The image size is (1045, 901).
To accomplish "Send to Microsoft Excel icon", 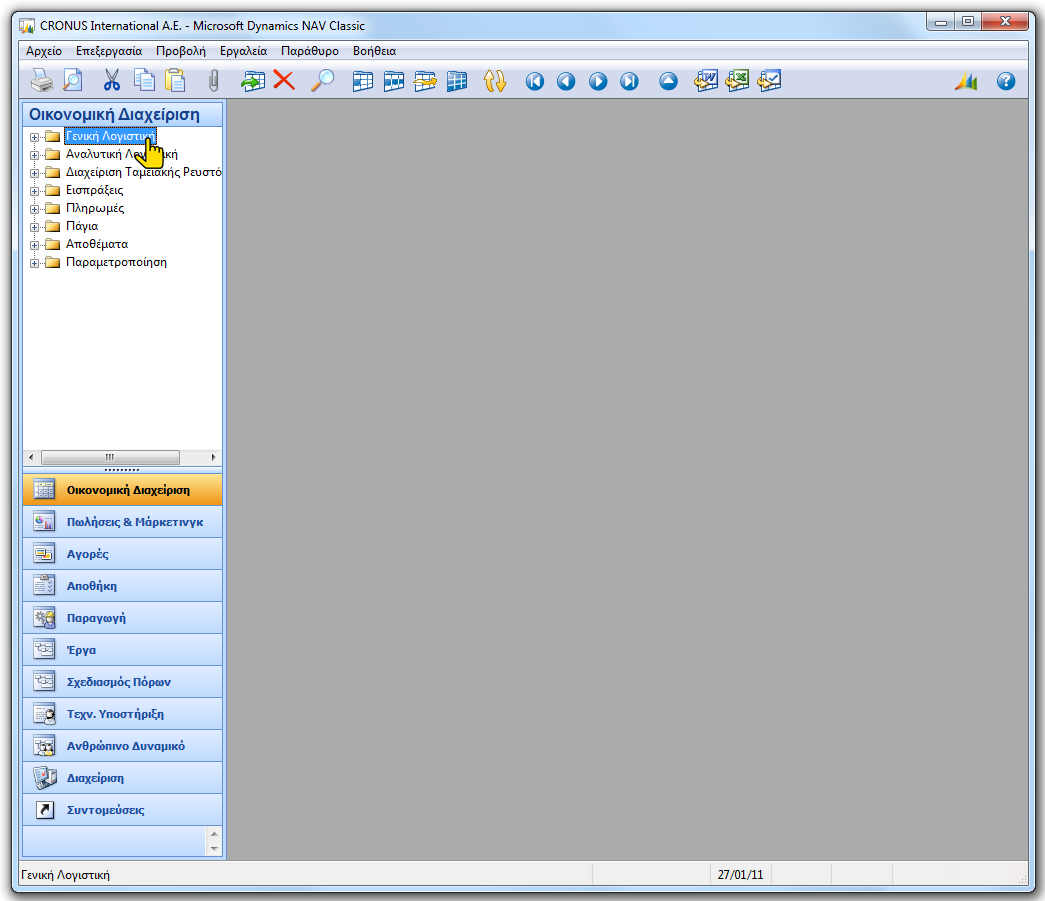I will point(738,81).
